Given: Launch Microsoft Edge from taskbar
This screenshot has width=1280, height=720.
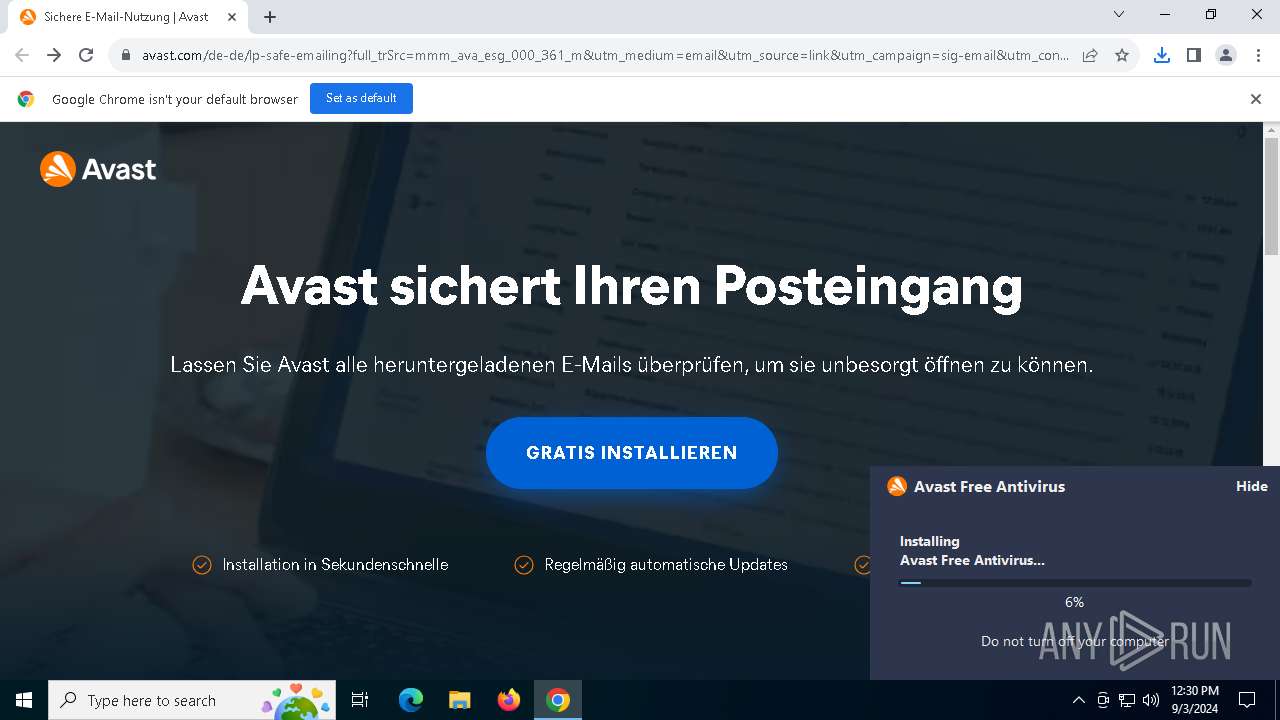Looking at the screenshot, I should click(x=411, y=700).
